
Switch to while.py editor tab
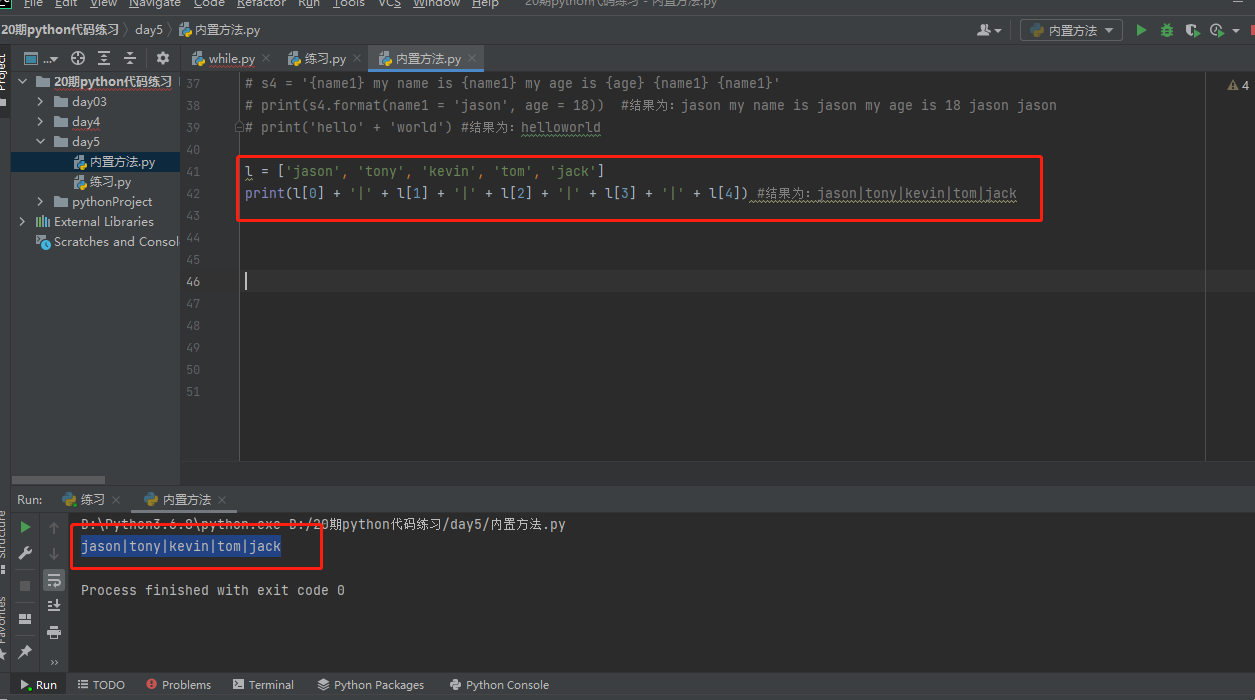pos(231,59)
